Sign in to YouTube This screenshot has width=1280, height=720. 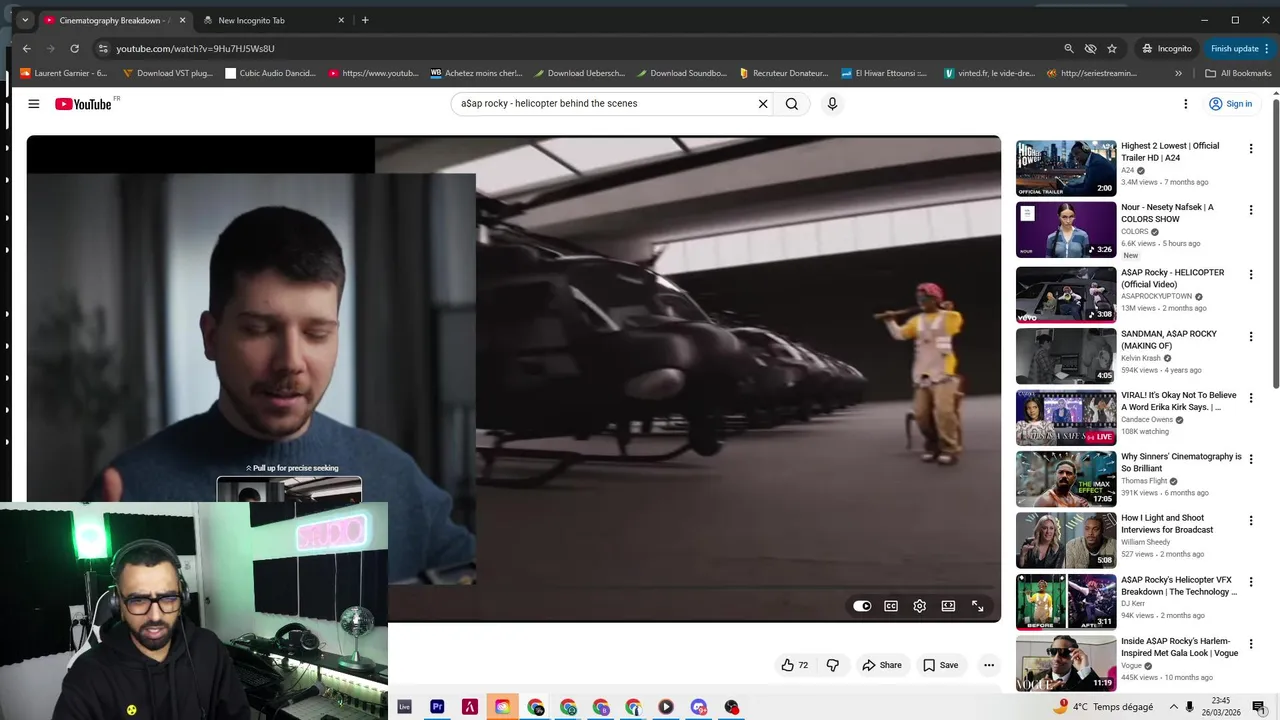coord(1230,104)
